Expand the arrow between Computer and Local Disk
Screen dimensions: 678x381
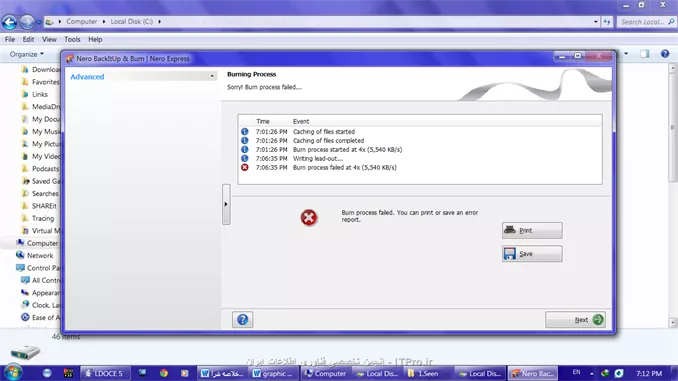click(x=104, y=22)
